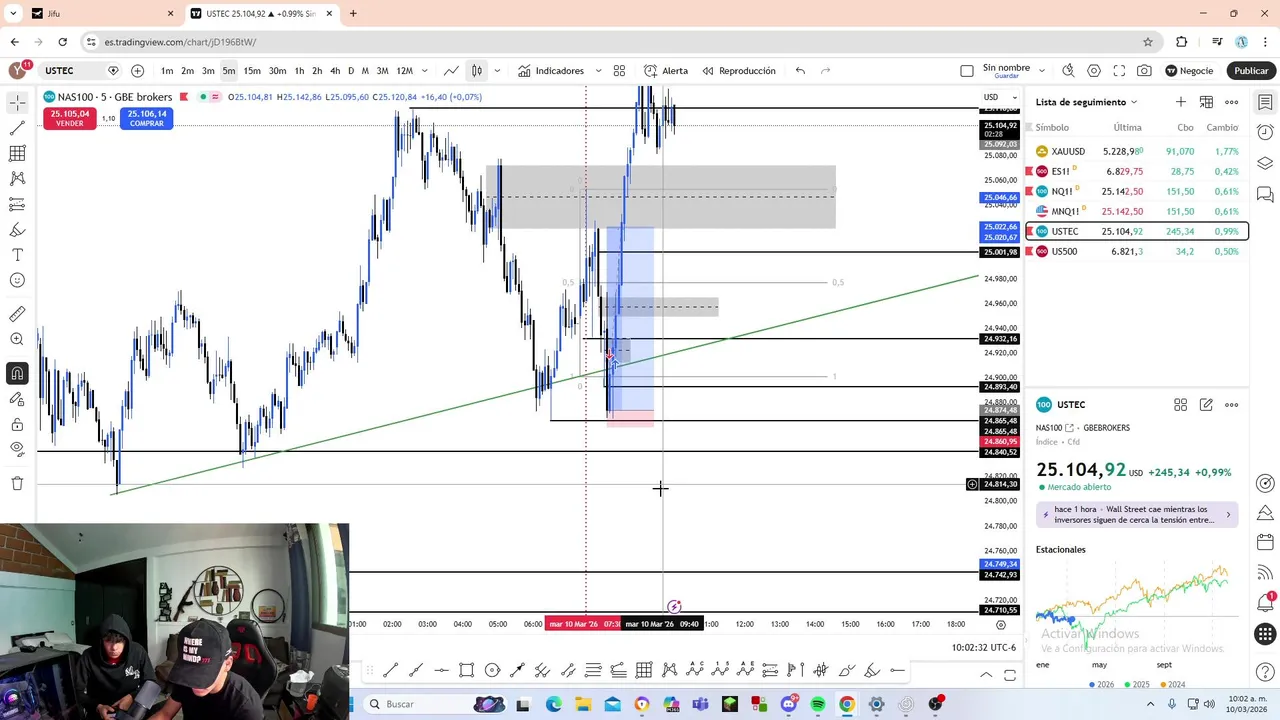Expand the timeframe list dropdown arrow
The height and width of the screenshot is (720, 1280).
(425, 71)
